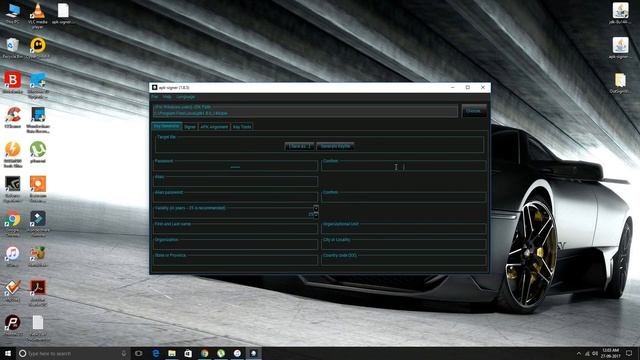Open the black and red P desktop icon

(13, 325)
